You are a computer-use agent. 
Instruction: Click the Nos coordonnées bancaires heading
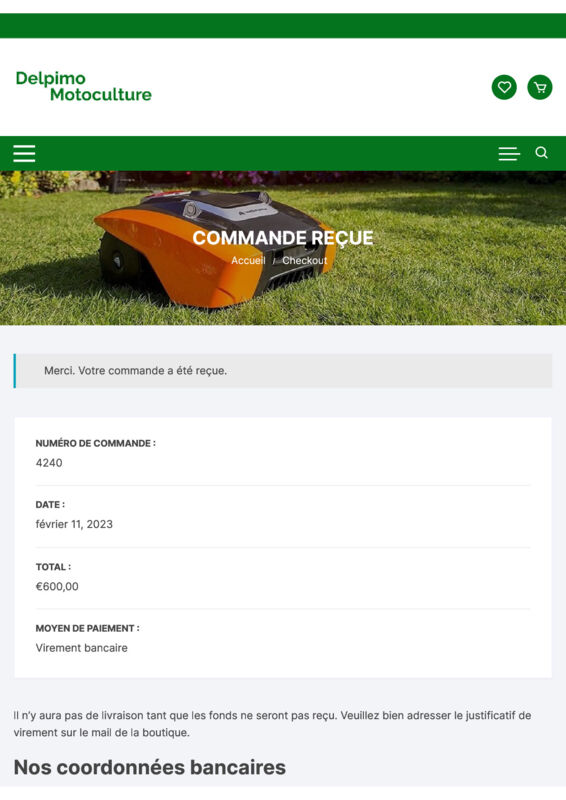150,767
